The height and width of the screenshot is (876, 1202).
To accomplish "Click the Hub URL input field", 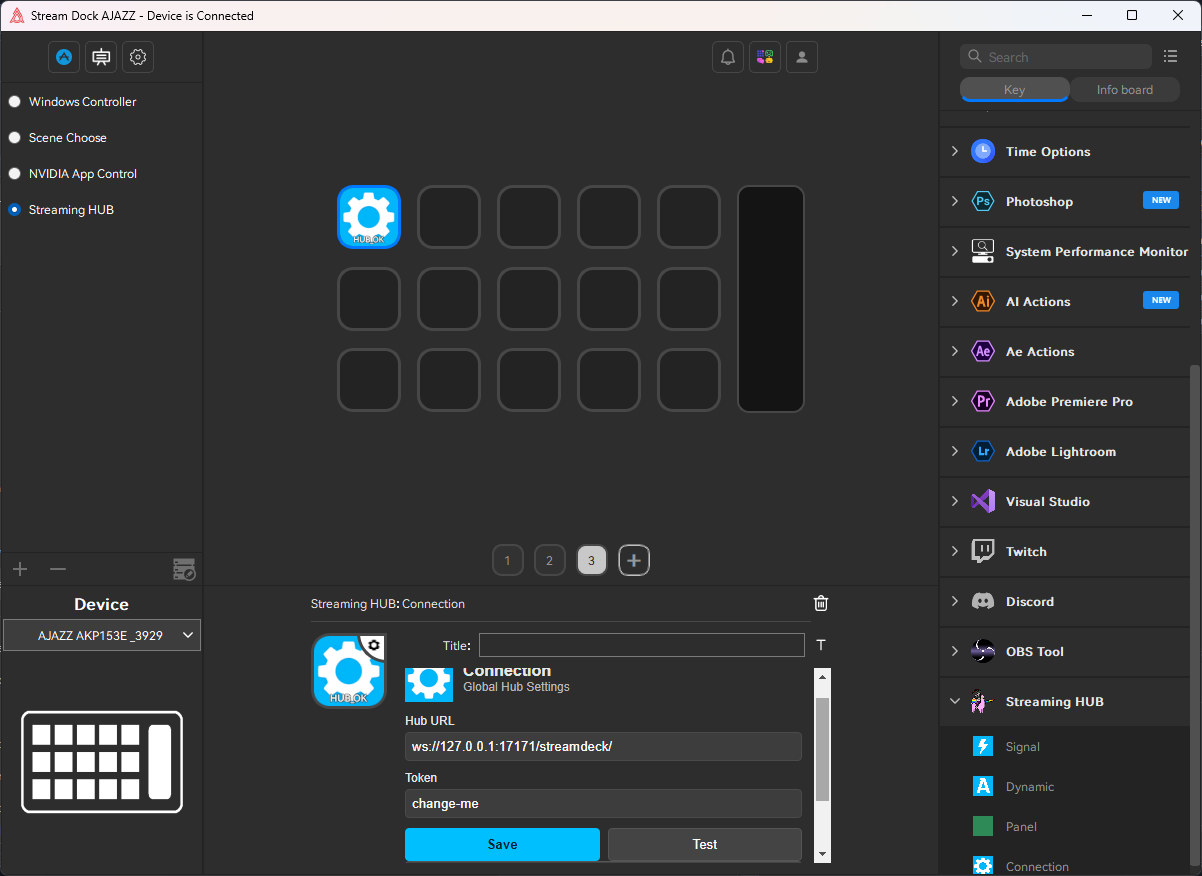I will (603, 746).
